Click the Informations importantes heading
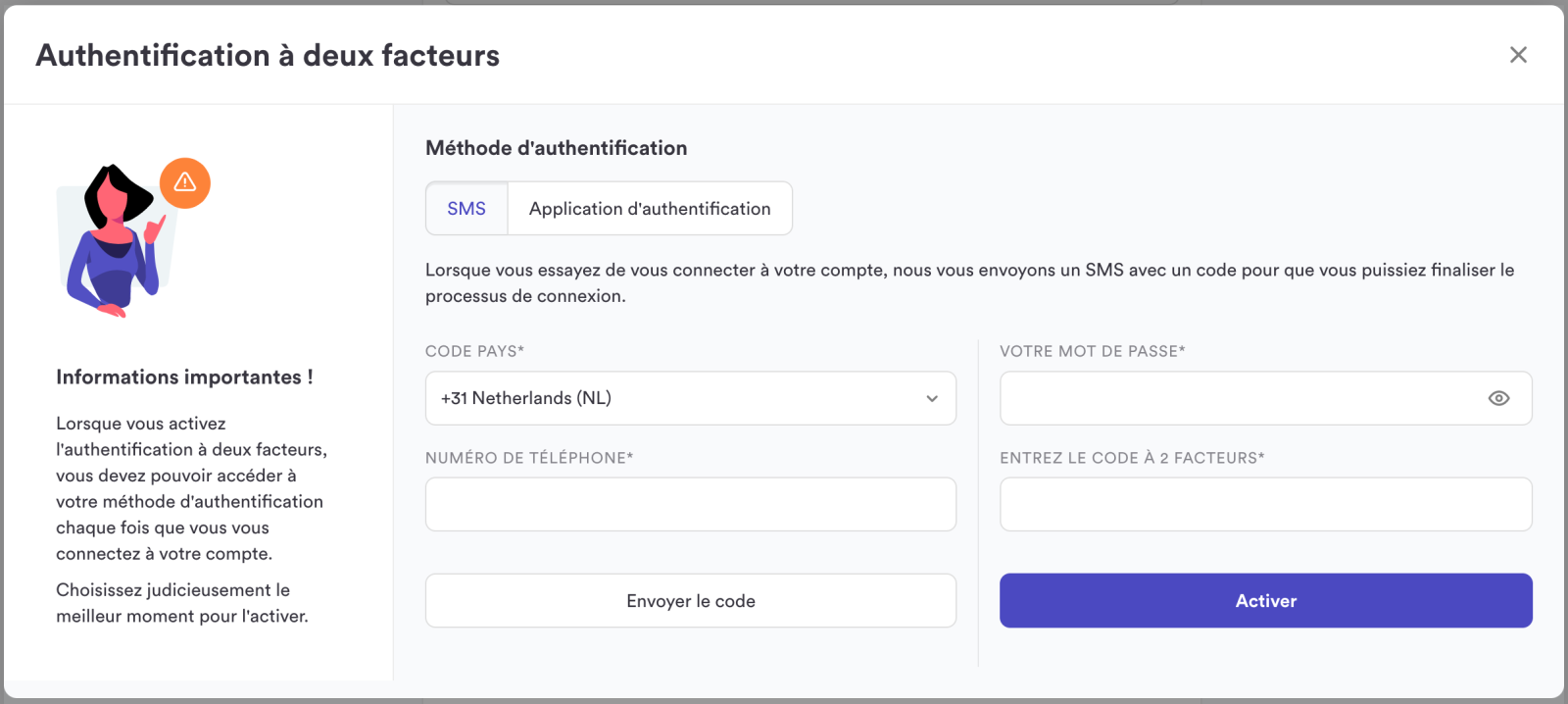Image resolution: width=1568 pixels, height=704 pixels. click(x=184, y=377)
